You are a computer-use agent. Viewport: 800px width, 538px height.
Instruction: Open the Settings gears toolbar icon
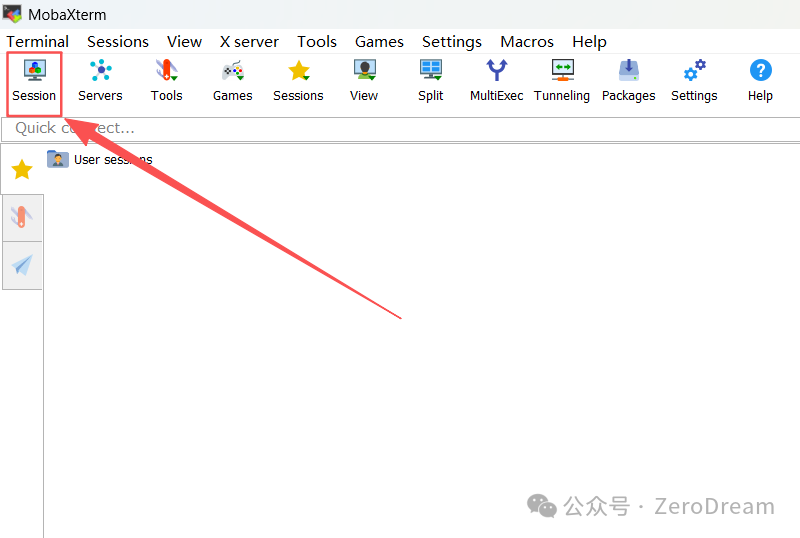point(694,82)
